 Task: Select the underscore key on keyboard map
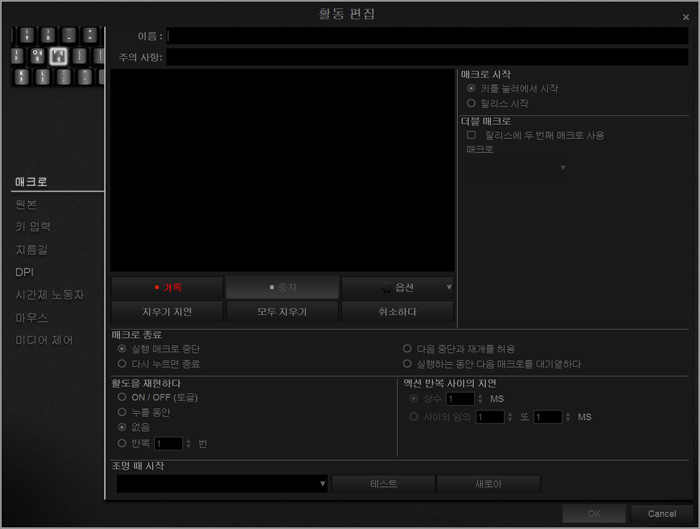(x=69, y=35)
